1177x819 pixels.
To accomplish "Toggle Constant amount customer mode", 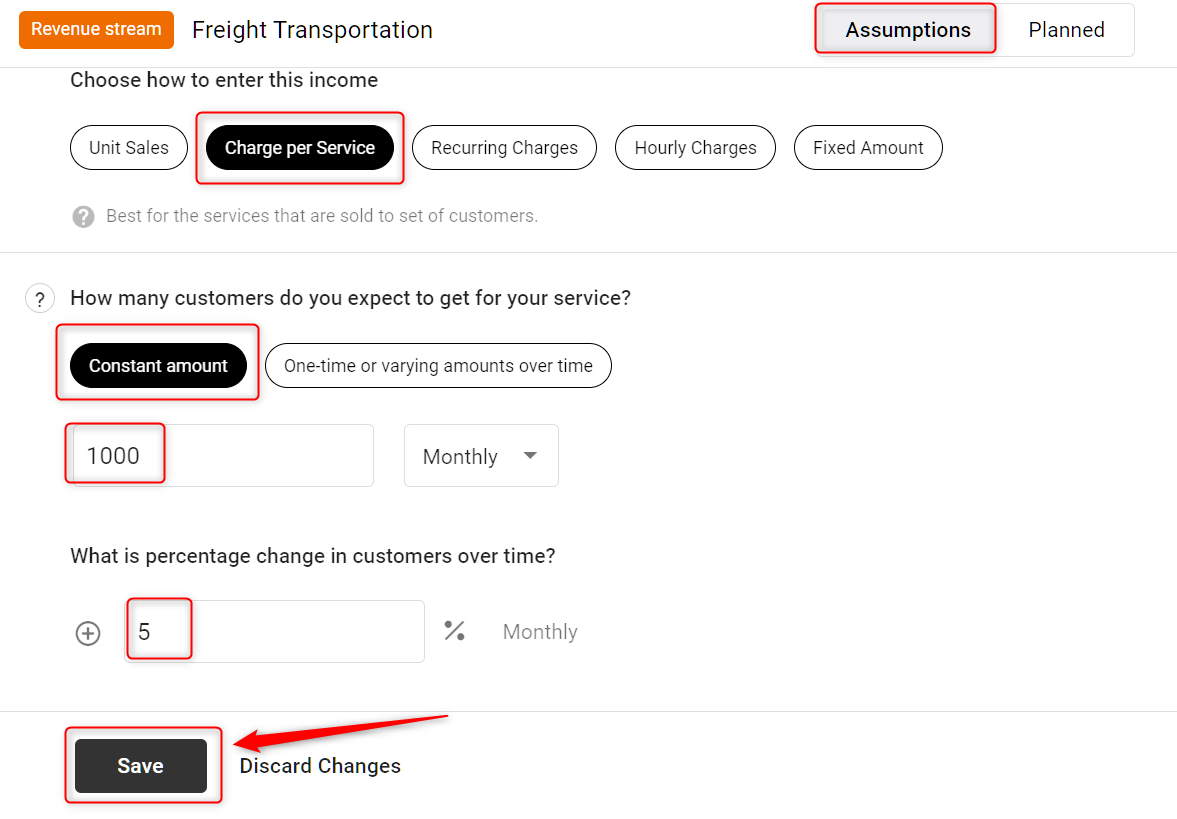I will coord(158,366).
